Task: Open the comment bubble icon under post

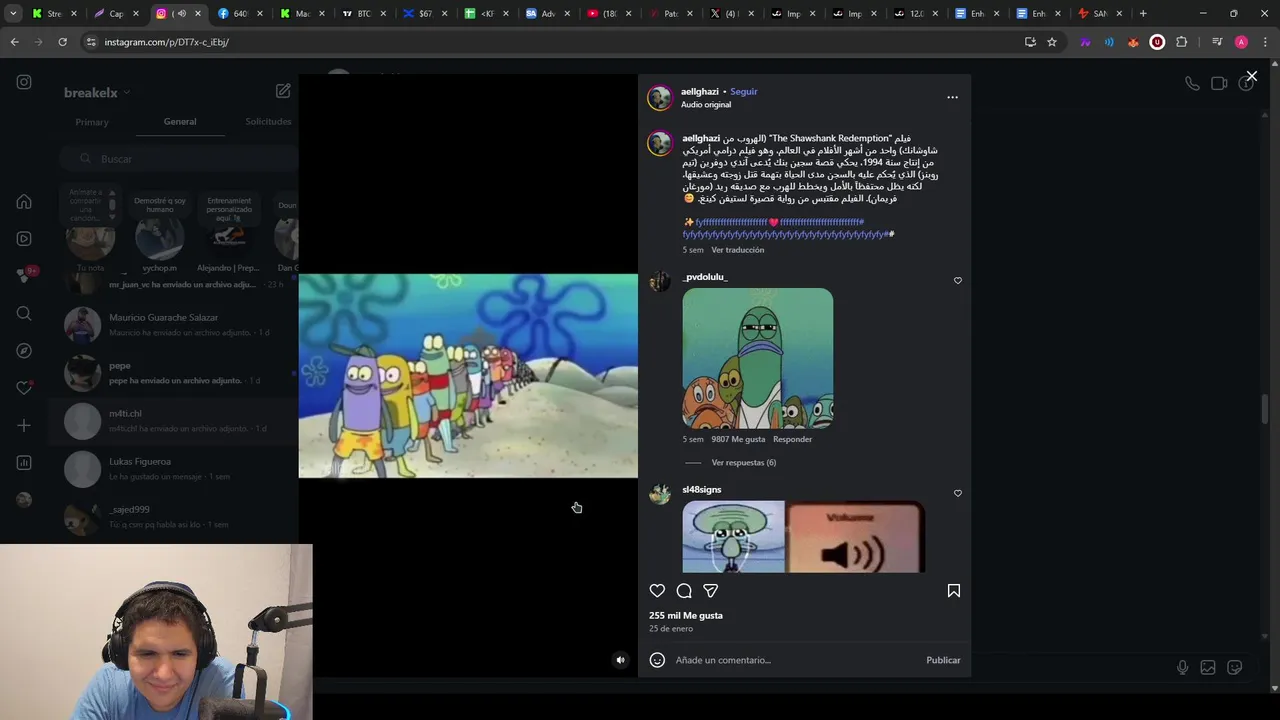Action: tap(684, 591)
